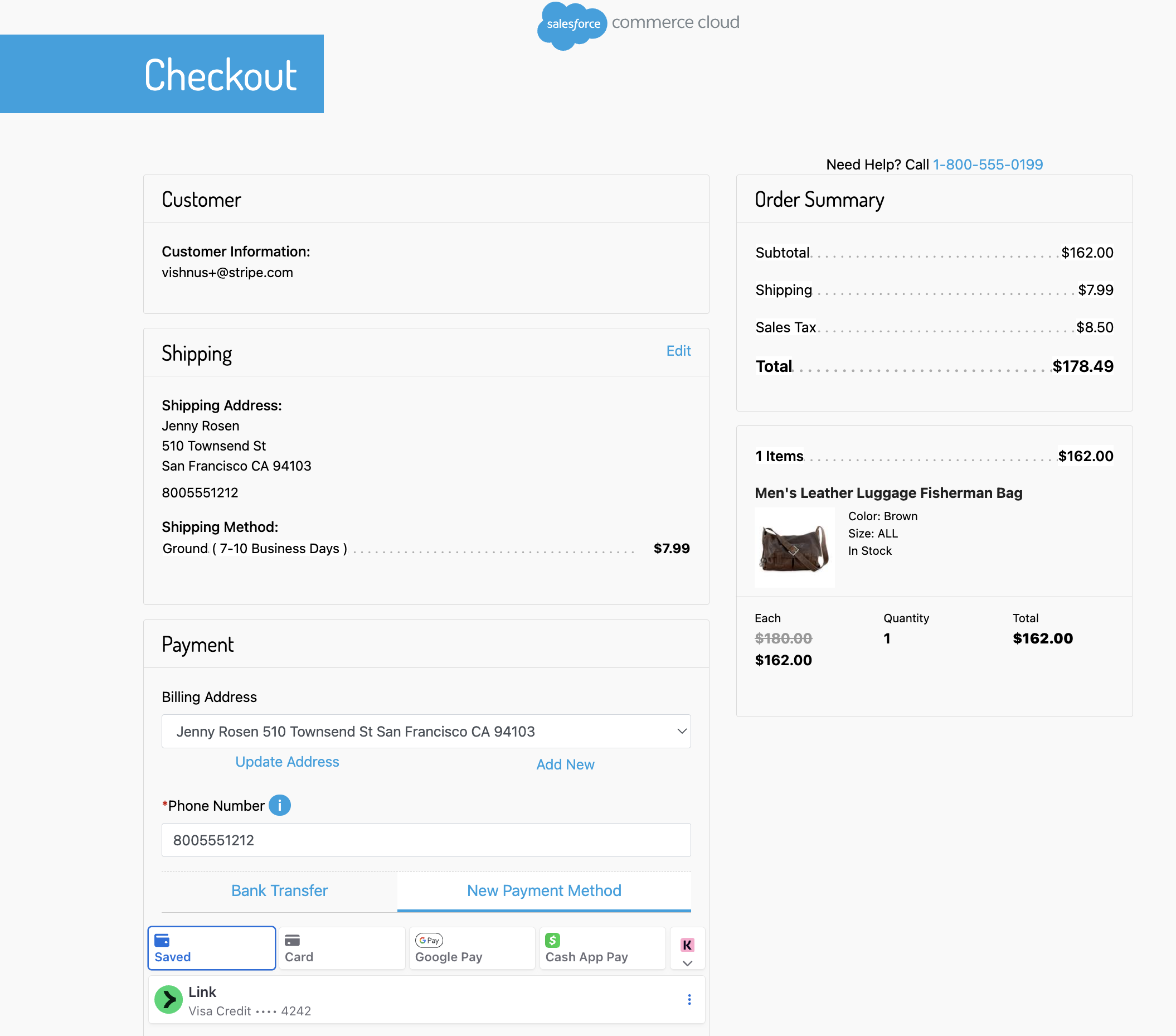Image resolution: width=1176 pixels, height=1036 pixels.
Task: Click Add New billing address link
Action: (x=565, y=764)
